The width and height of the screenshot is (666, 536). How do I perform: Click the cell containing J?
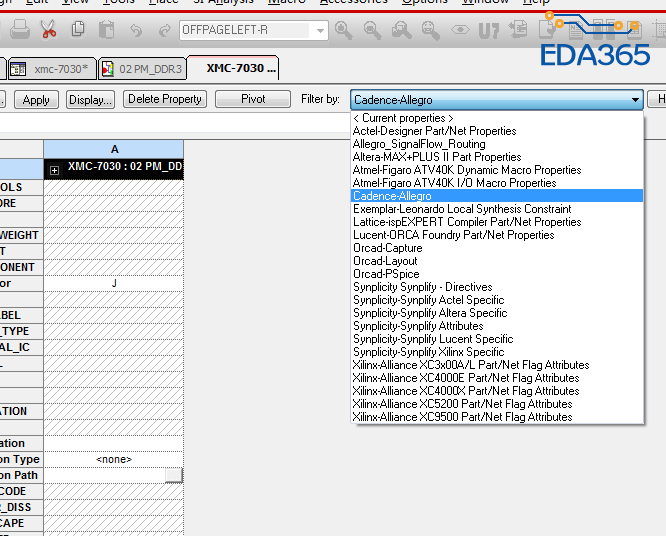114,283
